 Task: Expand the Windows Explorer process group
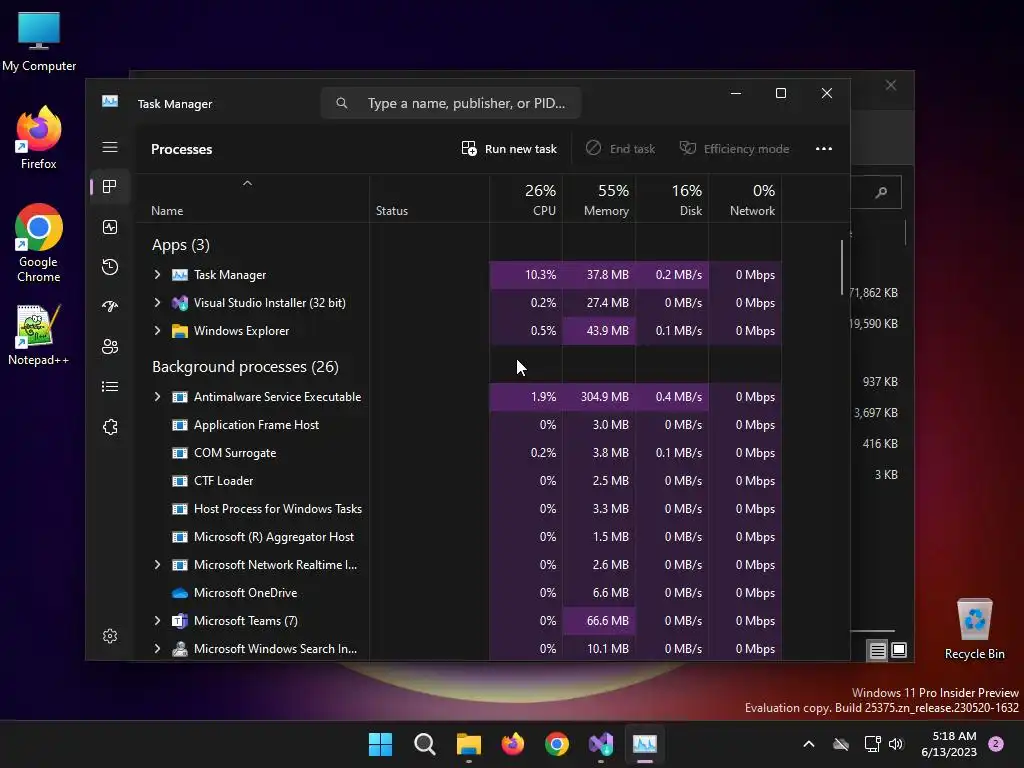157,331
